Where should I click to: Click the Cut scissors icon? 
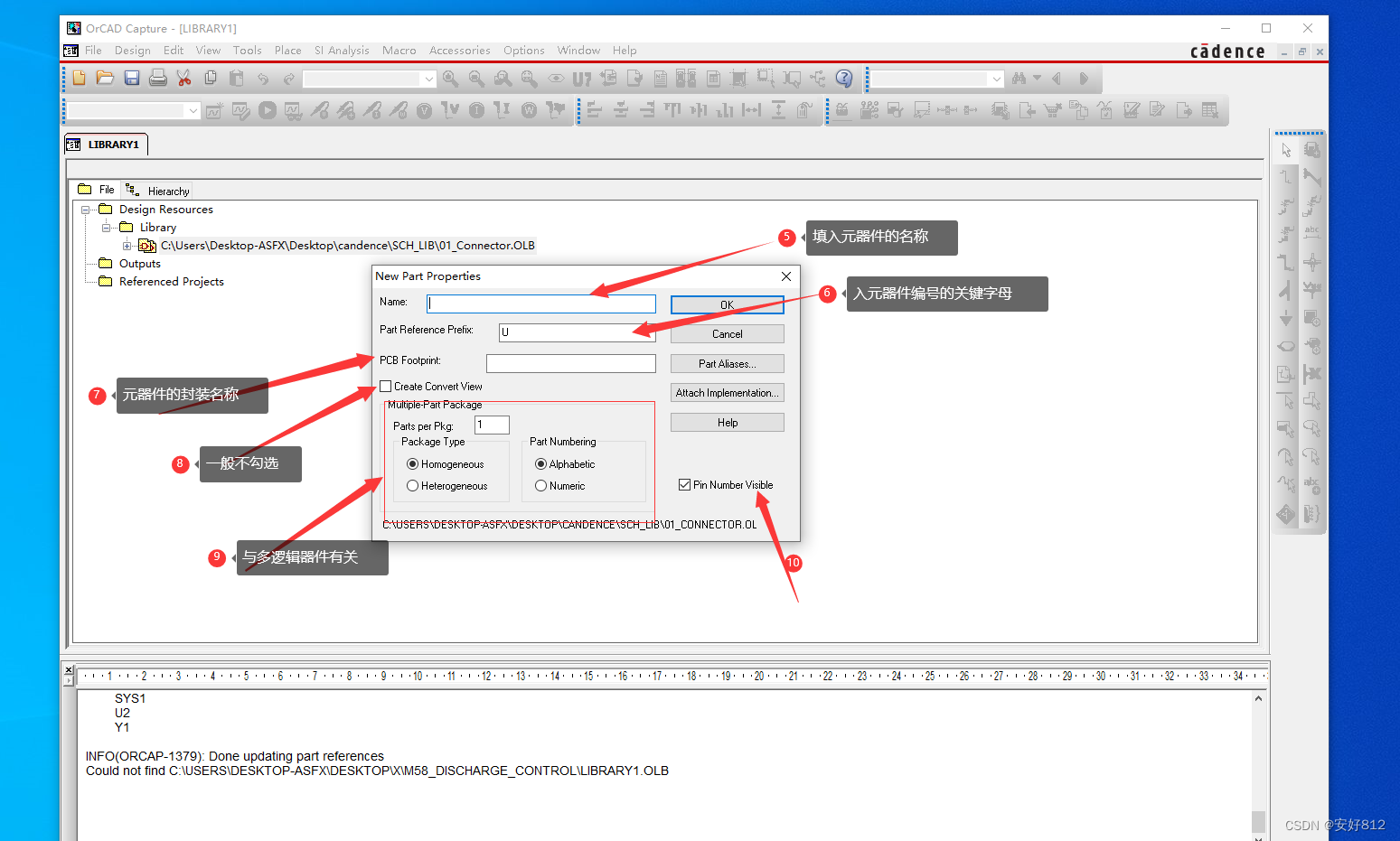tap(184, 79)
